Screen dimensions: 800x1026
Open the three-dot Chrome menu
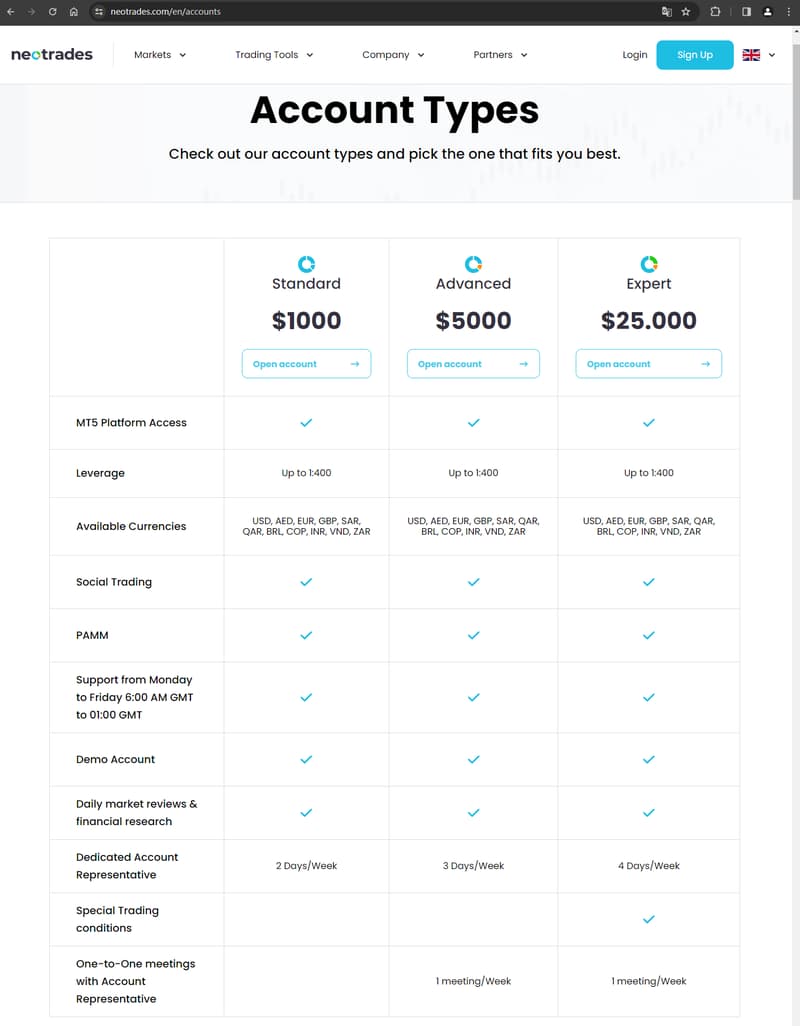click(x=788, y=11)
